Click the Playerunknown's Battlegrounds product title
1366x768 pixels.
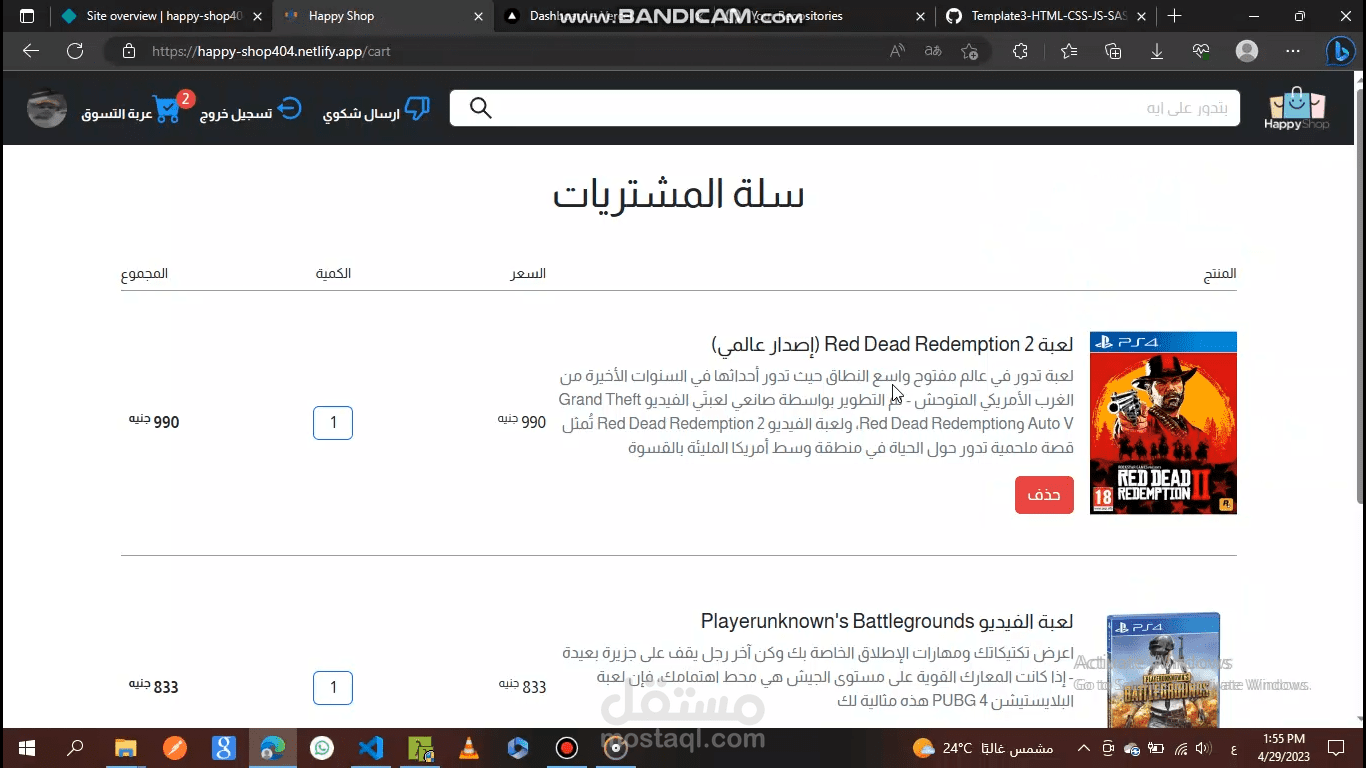(x=887, y=621)
